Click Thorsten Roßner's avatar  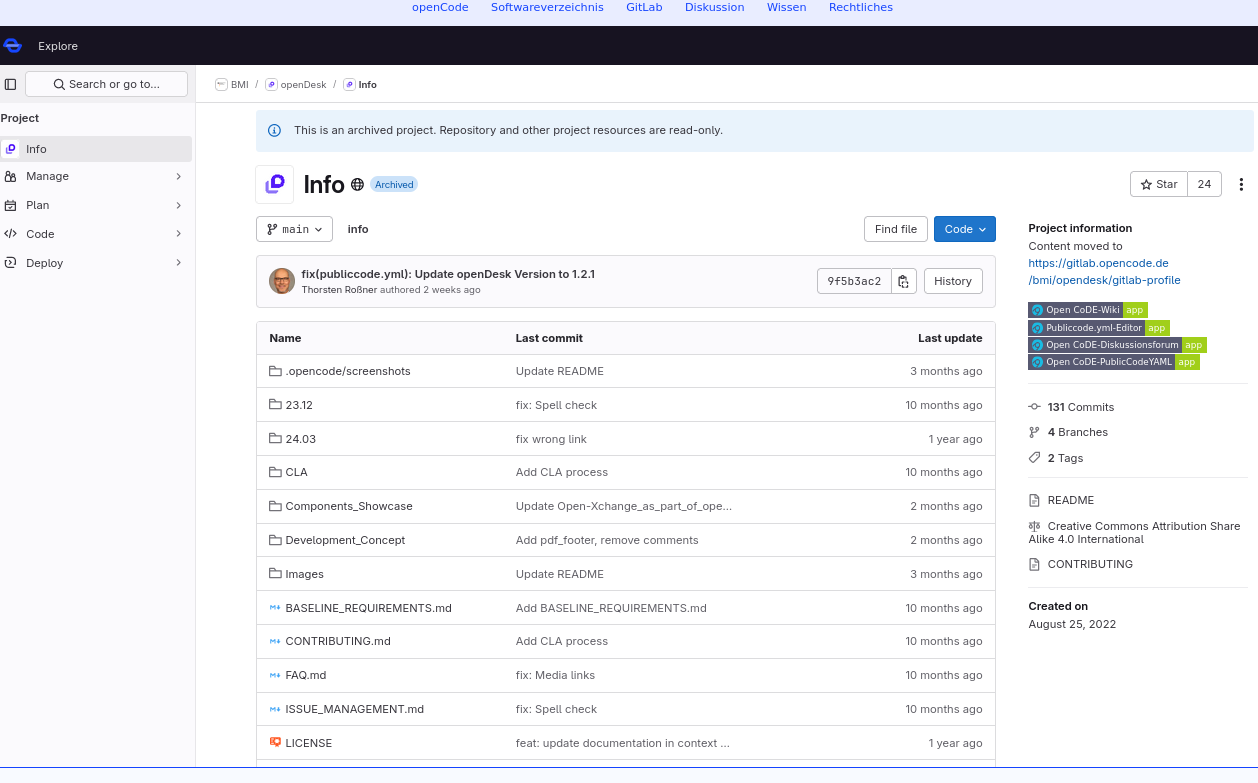click(x=282, y=281)
